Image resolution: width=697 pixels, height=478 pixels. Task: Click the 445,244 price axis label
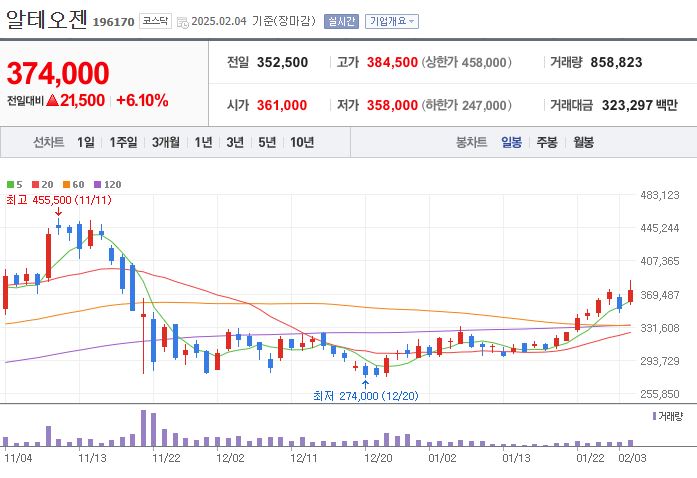pos(660,228)
